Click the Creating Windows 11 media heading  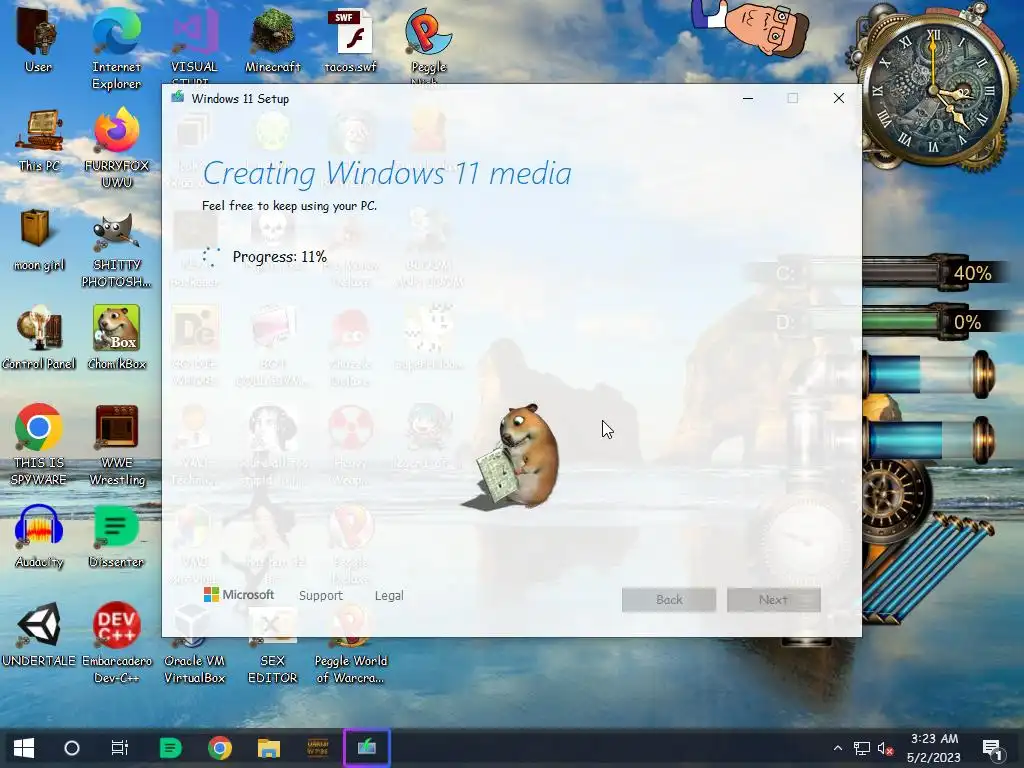tap(387, 174)
